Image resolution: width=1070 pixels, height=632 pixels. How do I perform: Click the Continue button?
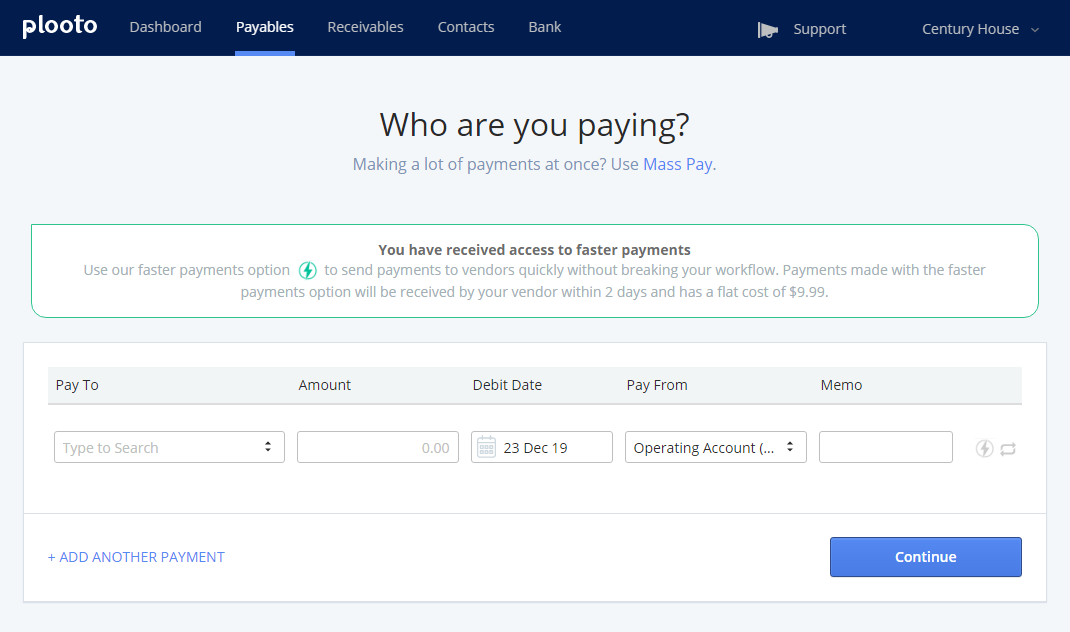(x=924, y=557)
